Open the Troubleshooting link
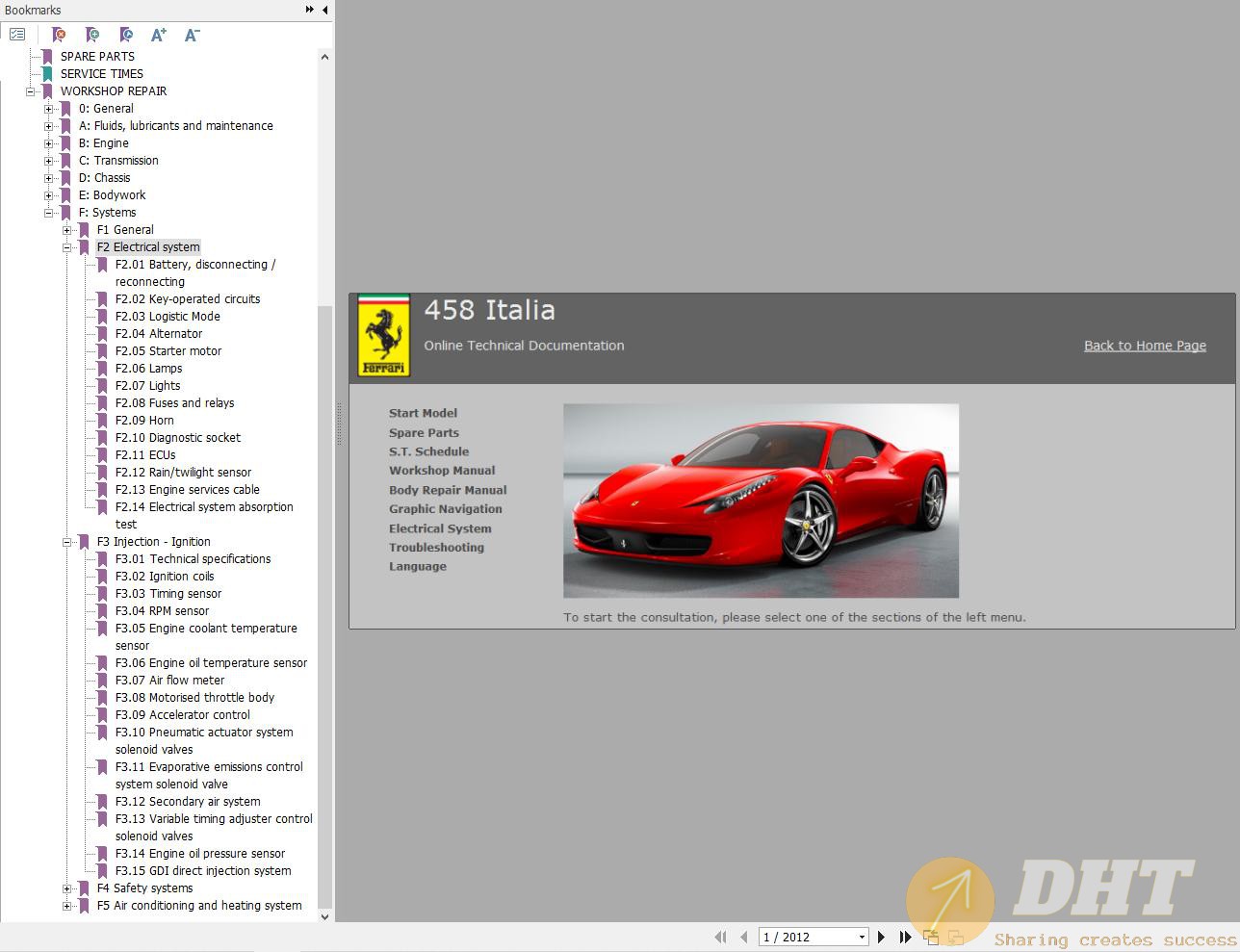This screenshot has width=1240, height=952. point(436,548)
